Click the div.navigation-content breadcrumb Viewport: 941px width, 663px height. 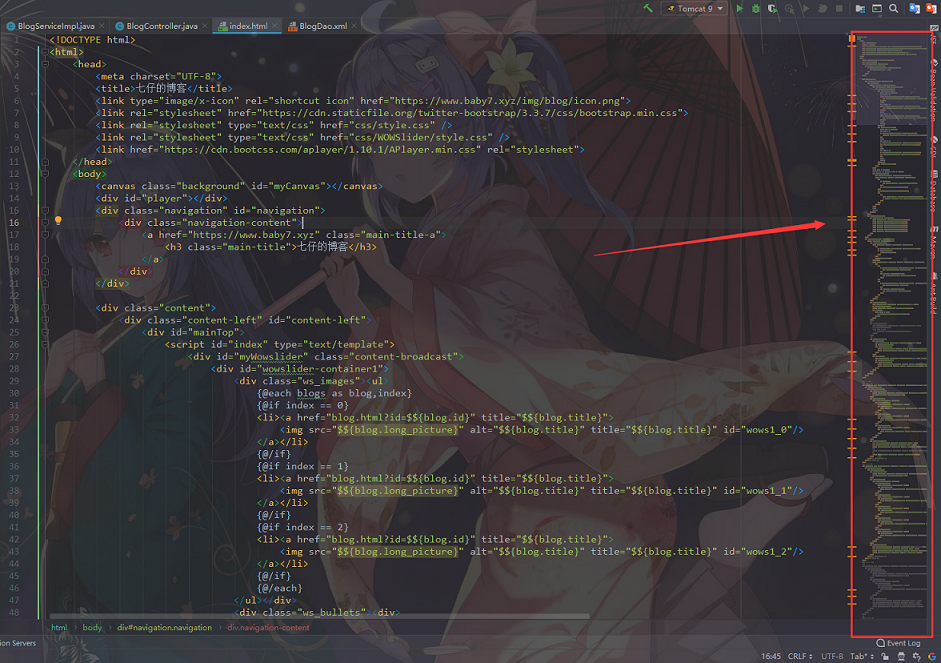tap(268, 628)
